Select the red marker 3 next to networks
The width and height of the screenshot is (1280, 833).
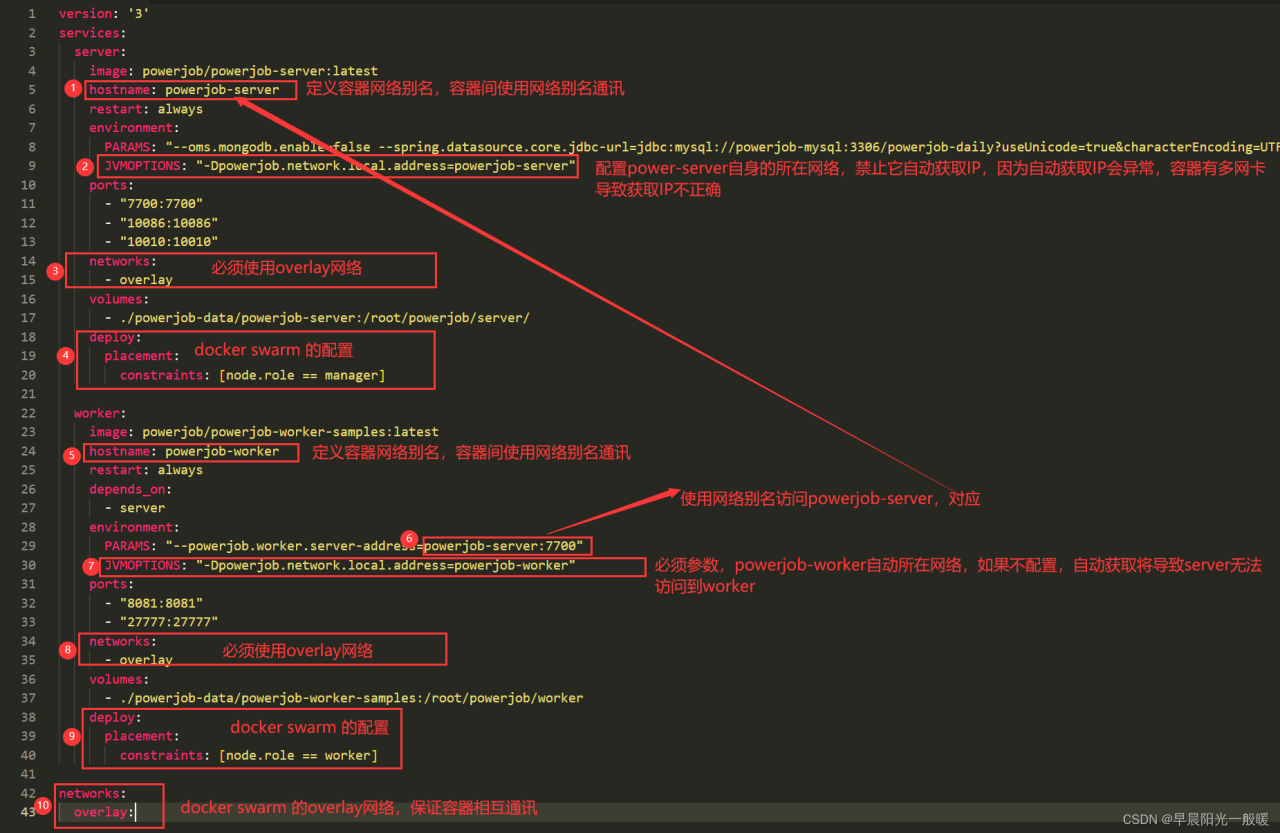pyautogui.click(x=56, y=271)
